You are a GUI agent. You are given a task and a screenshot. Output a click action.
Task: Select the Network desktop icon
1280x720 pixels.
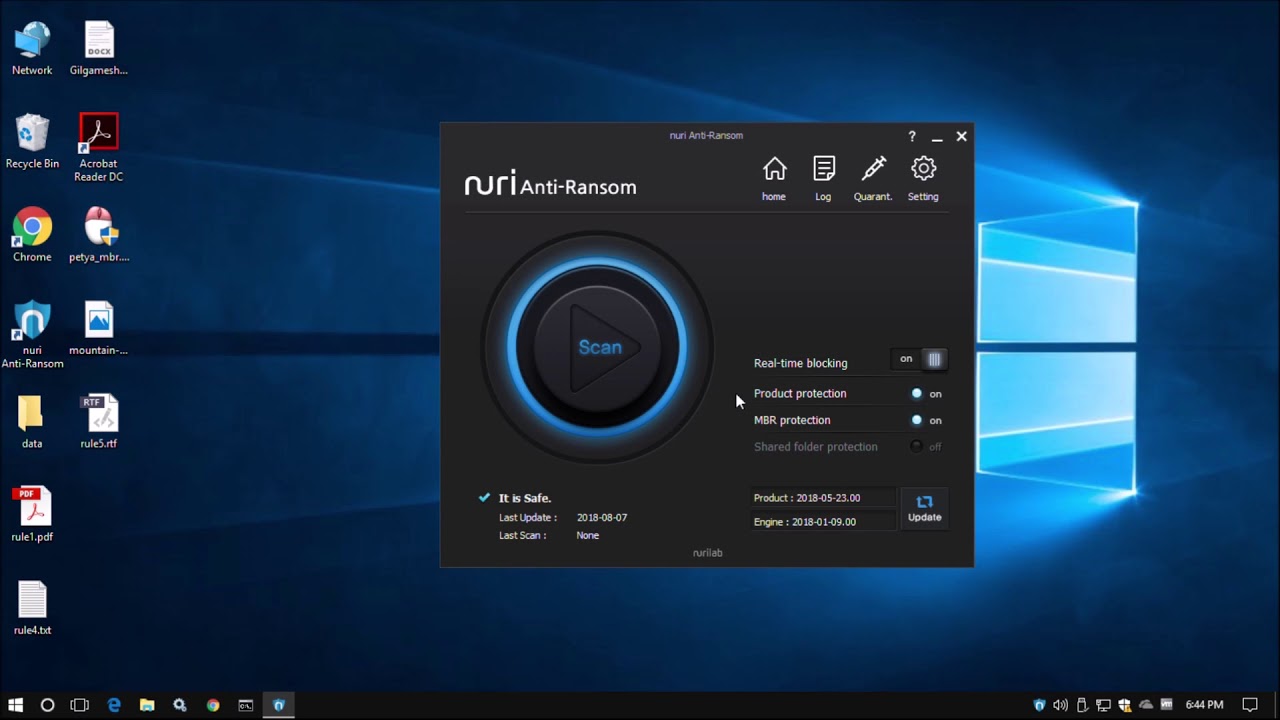coord(32,49)
